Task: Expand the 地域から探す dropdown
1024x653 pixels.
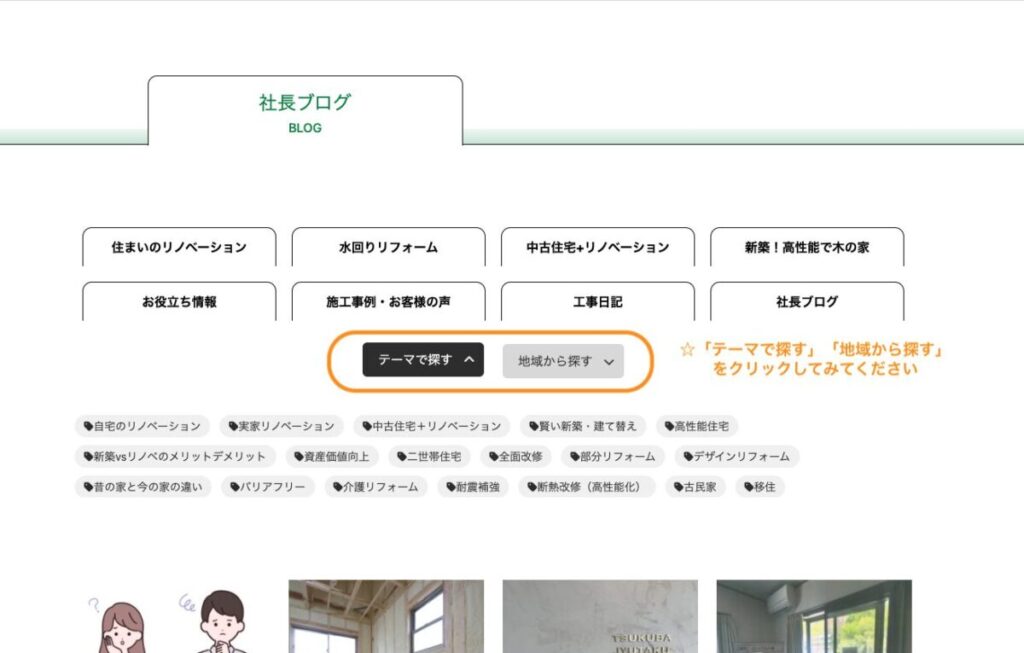Action: (x=563, y=361)
